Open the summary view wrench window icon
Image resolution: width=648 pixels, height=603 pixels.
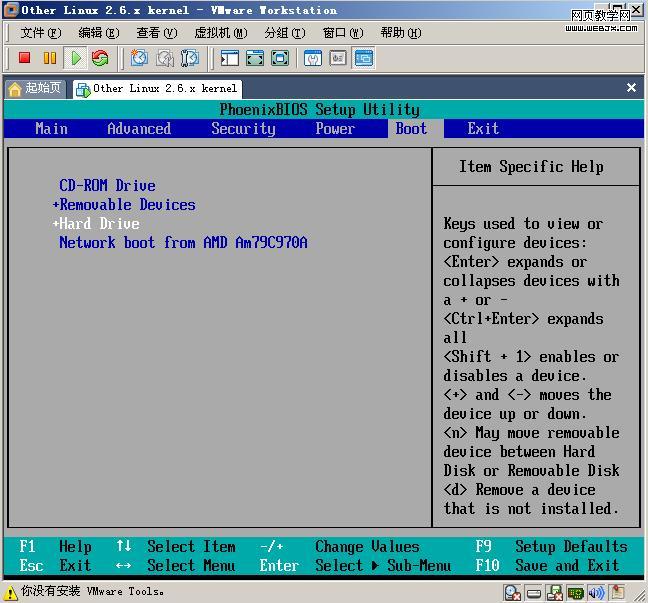pyautogui.click(x=313, y=58)
